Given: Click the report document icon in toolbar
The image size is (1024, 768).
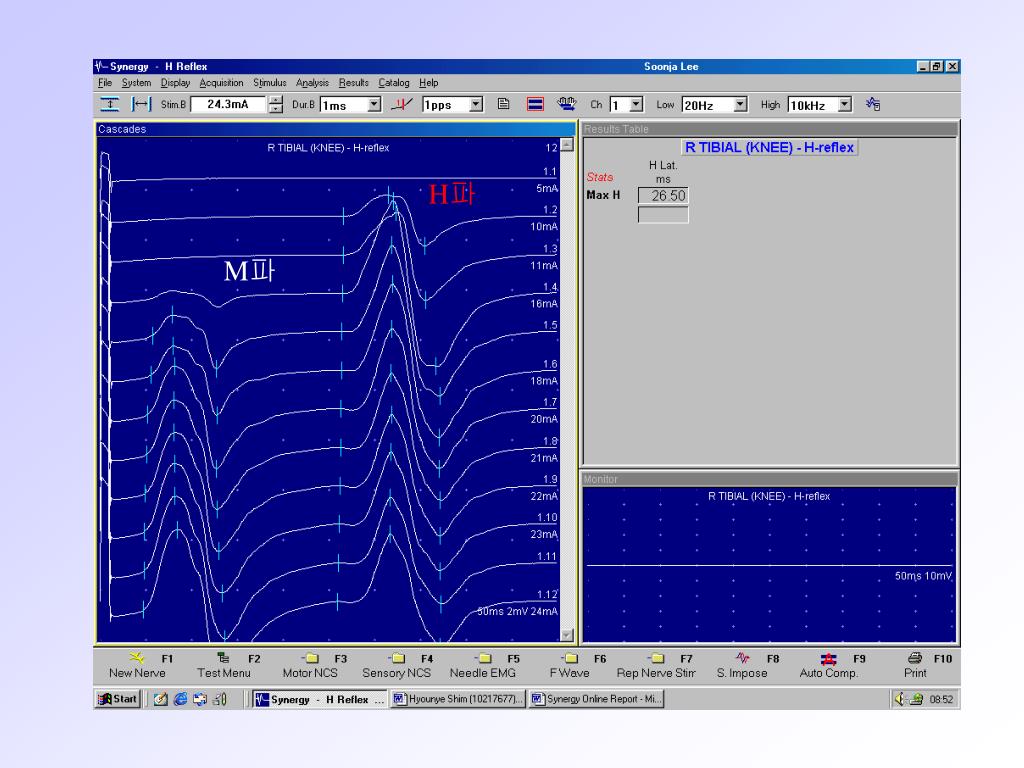Looking at the screenshot, I should [x=503, y=104].
